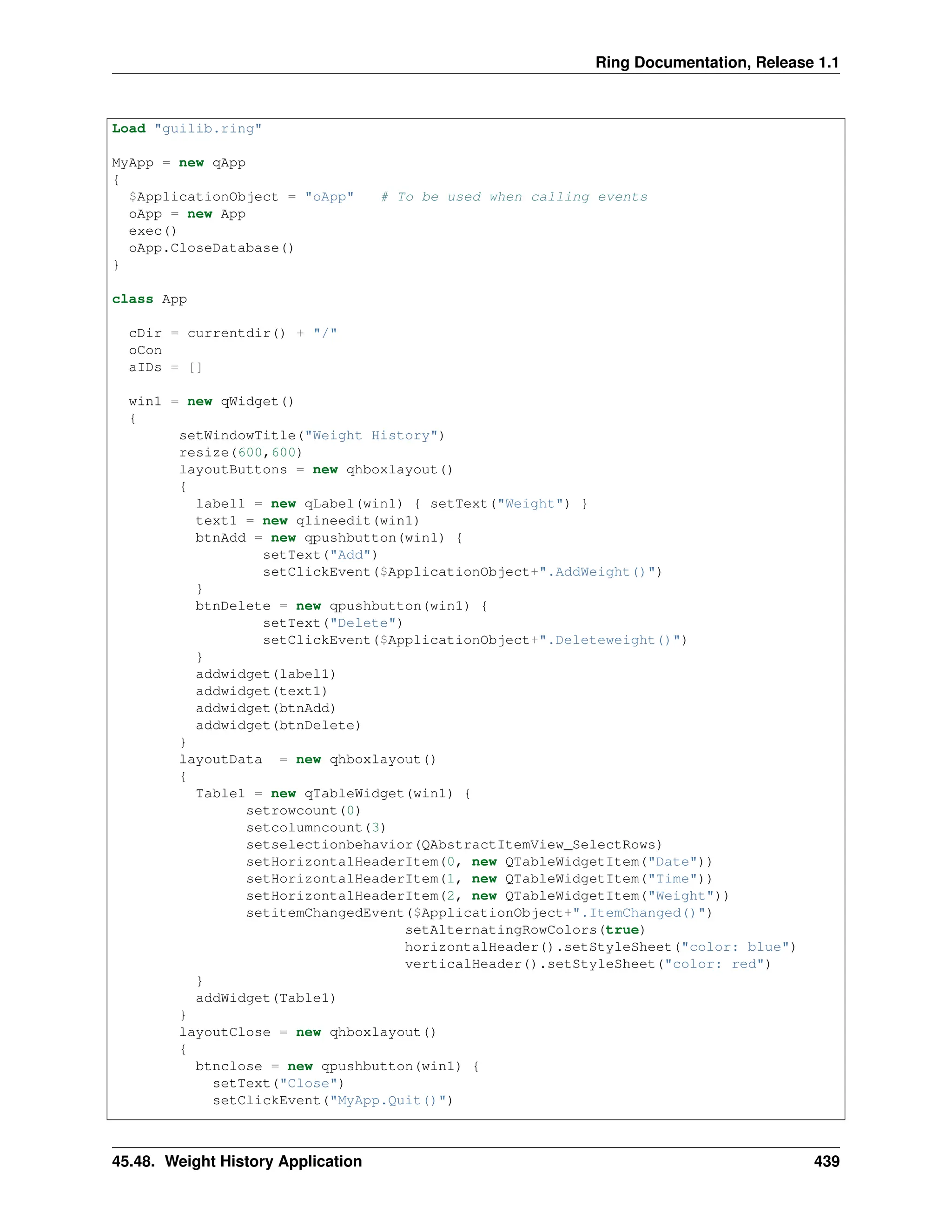The width and height of the screenshot is (952, 1232).
Task: Click the 'oCon' line
Action: click(145, 351)
